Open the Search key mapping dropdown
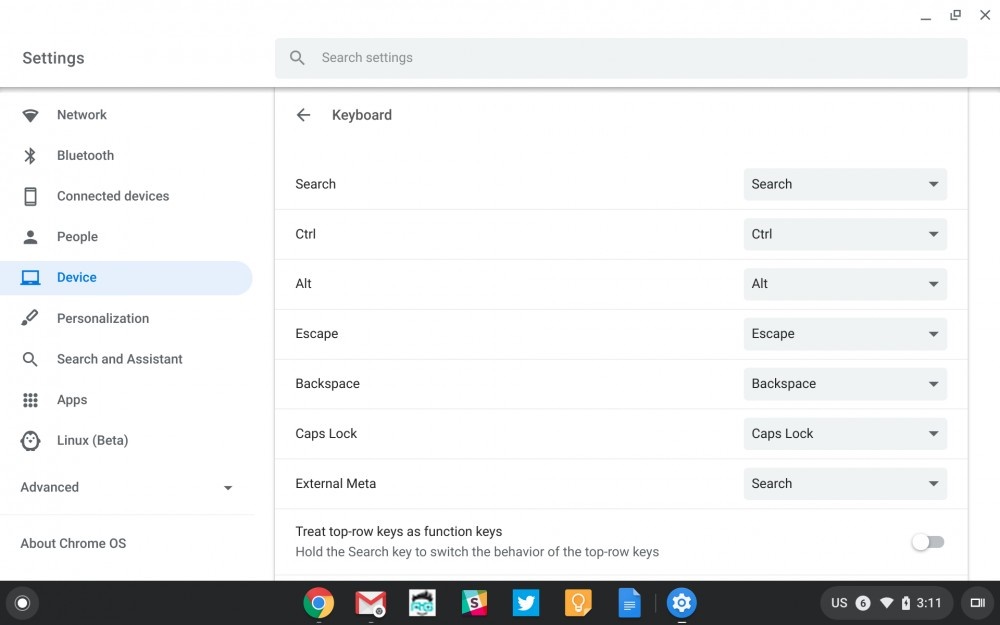The image size is (1000, 625). tap(845, 184)
